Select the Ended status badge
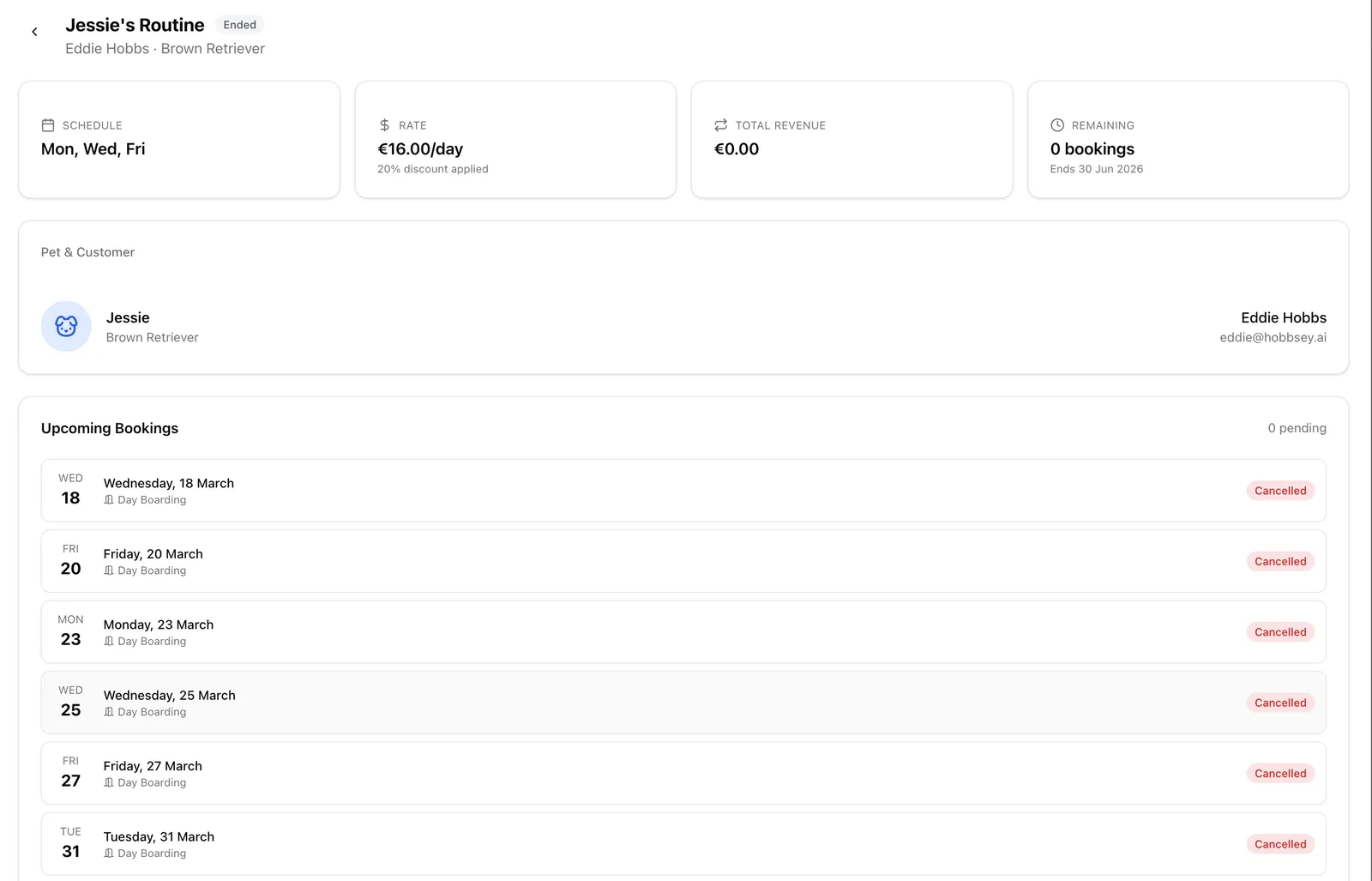1372x881 pixels. pos(239,25)
